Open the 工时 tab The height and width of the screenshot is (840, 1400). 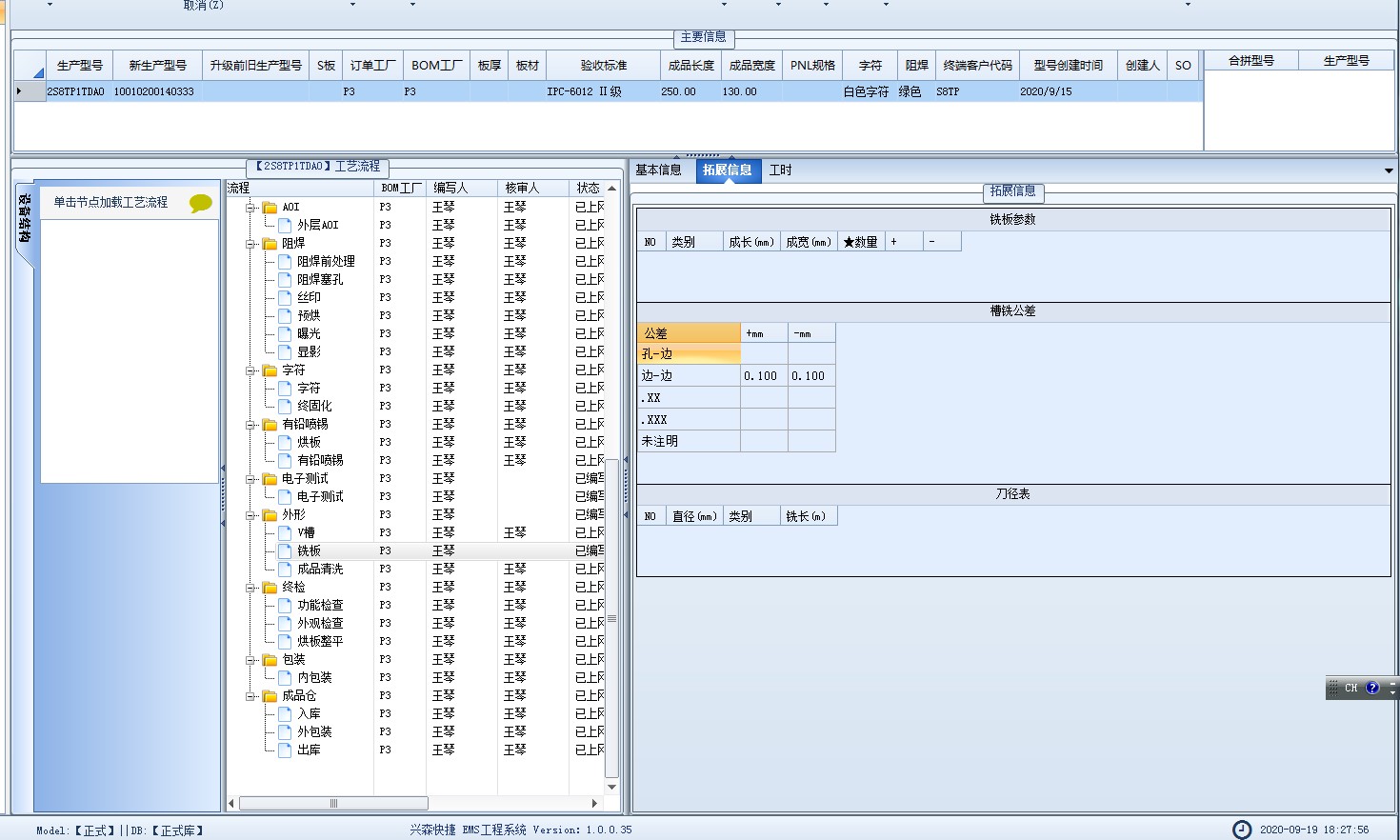tap(781, 170)
